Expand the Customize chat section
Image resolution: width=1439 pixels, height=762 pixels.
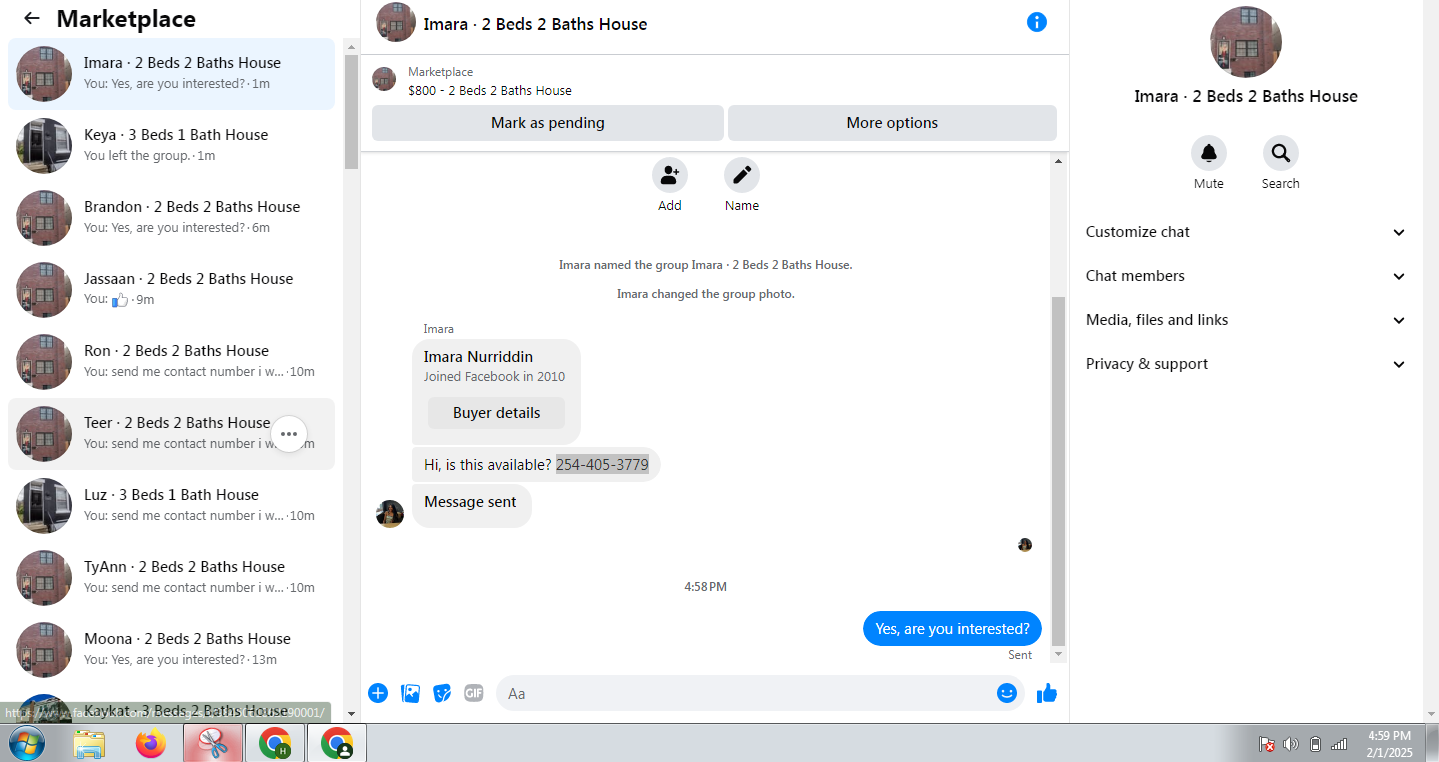tap(1246, 232)
